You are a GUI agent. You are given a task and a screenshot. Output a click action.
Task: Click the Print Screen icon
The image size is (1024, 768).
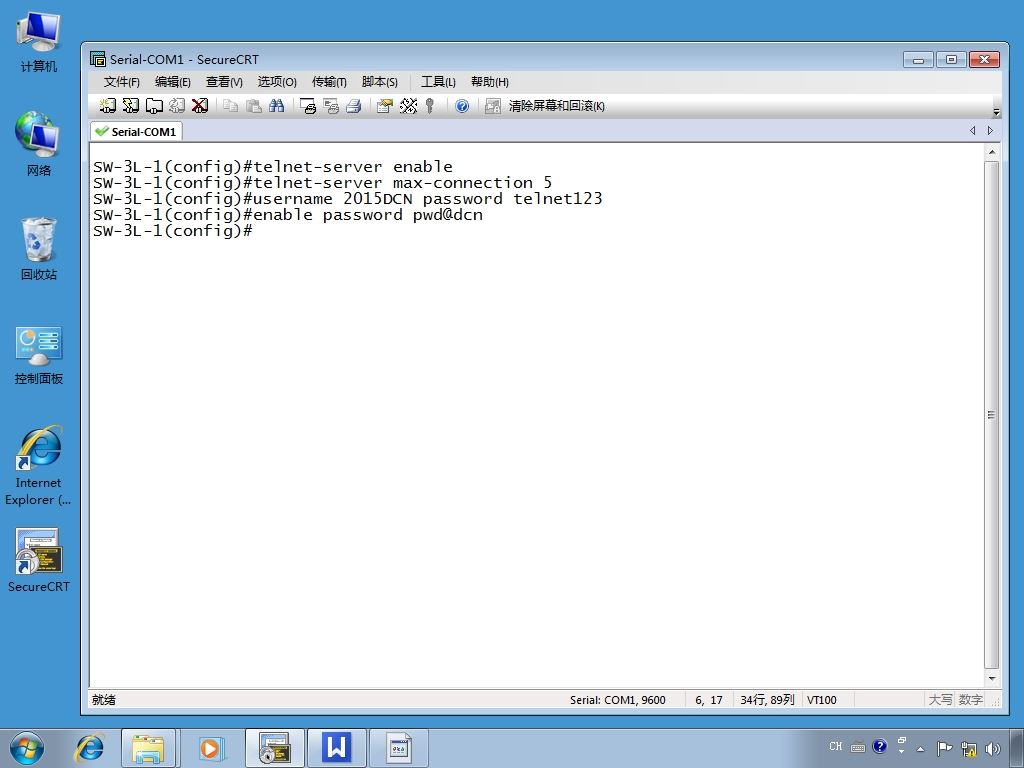[308, 106]
